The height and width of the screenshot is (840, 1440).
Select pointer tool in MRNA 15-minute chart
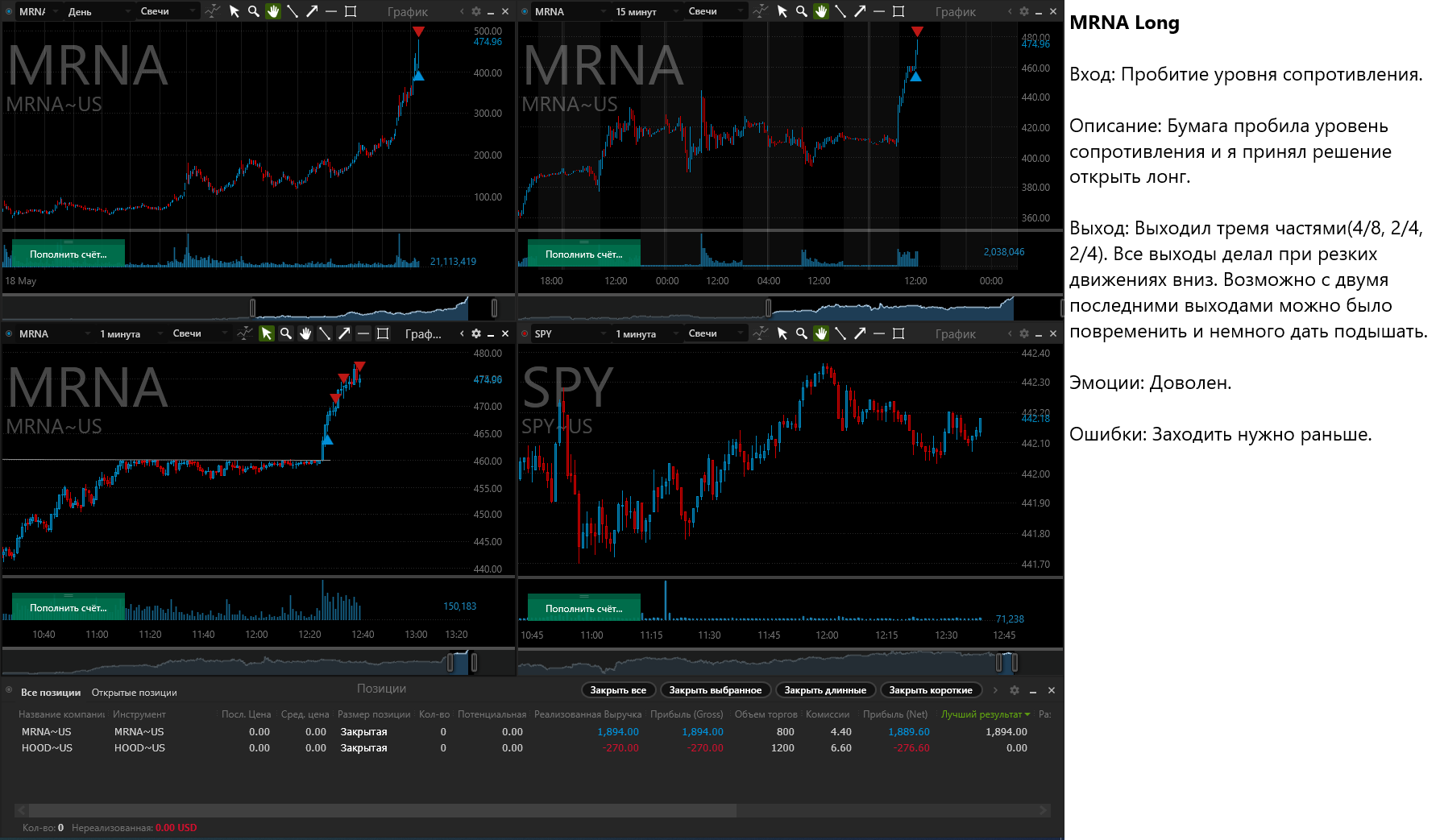782,11
